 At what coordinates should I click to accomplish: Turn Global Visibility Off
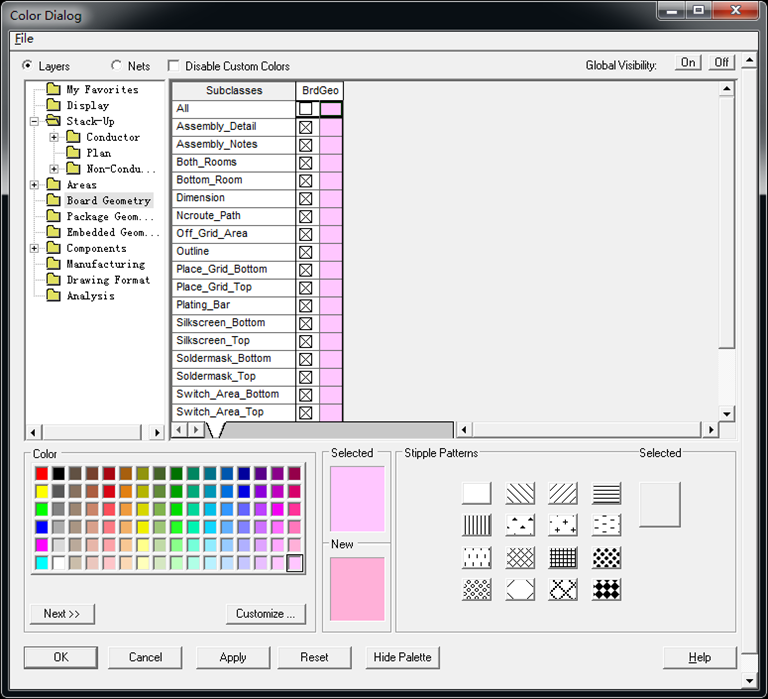point(721,63)
